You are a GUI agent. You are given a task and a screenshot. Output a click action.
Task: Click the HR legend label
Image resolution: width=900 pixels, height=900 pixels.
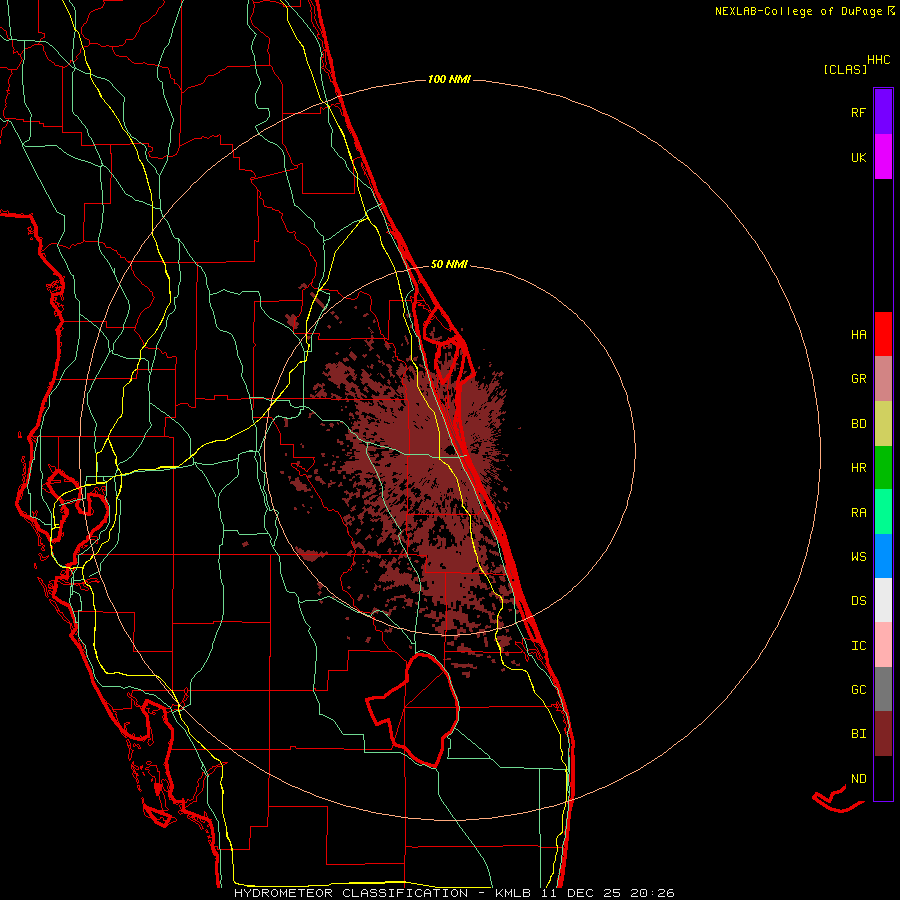pyautogui.click(x=858, y=468)
